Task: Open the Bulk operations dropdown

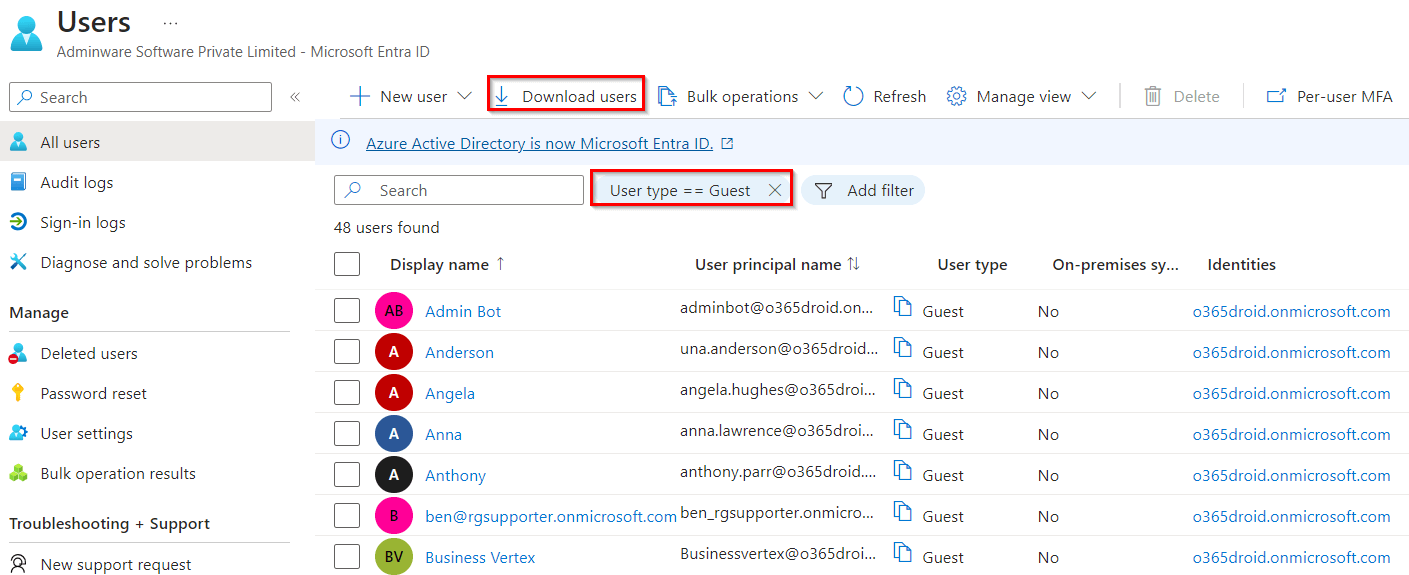Action: point(815,96)
